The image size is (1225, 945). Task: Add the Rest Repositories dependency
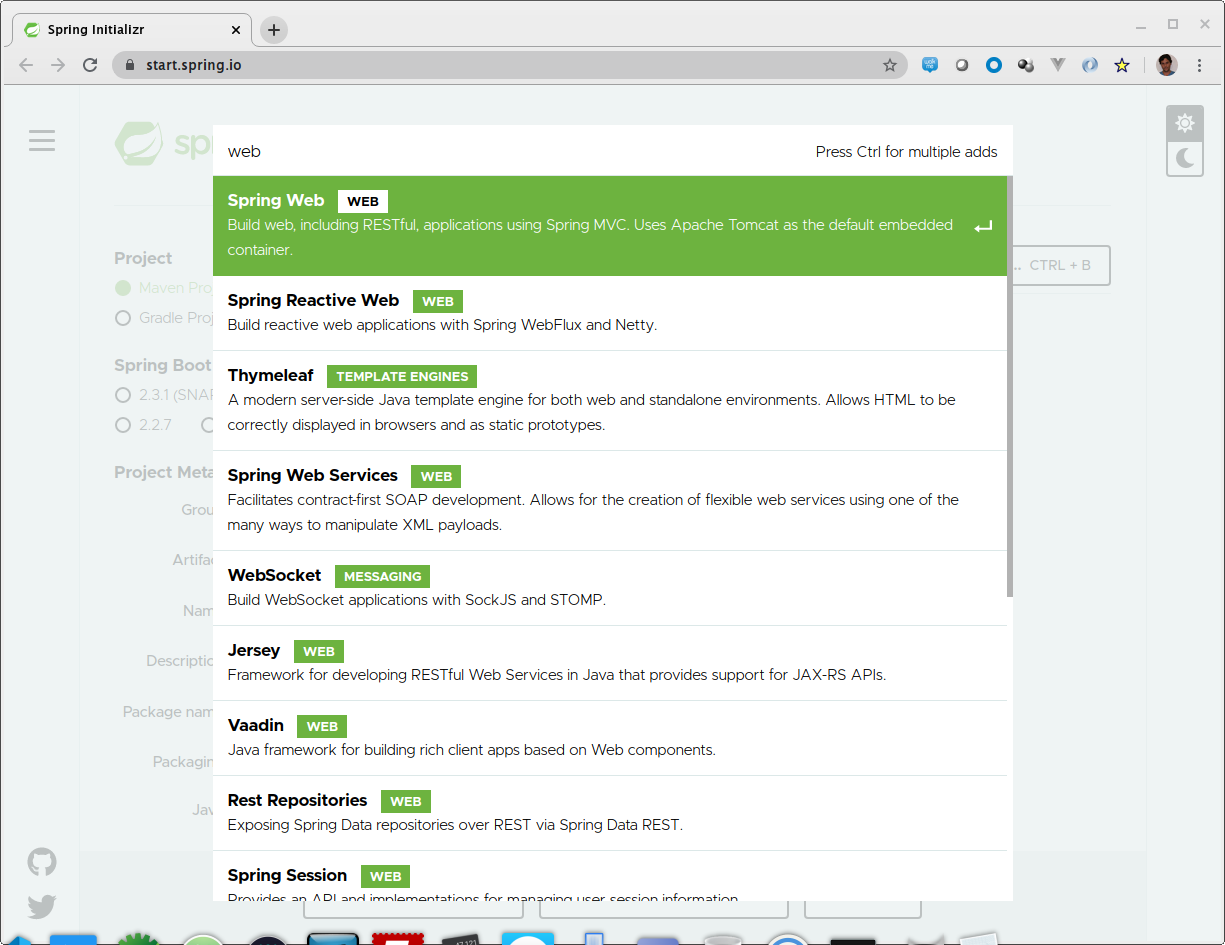click(x=609, y=813)
